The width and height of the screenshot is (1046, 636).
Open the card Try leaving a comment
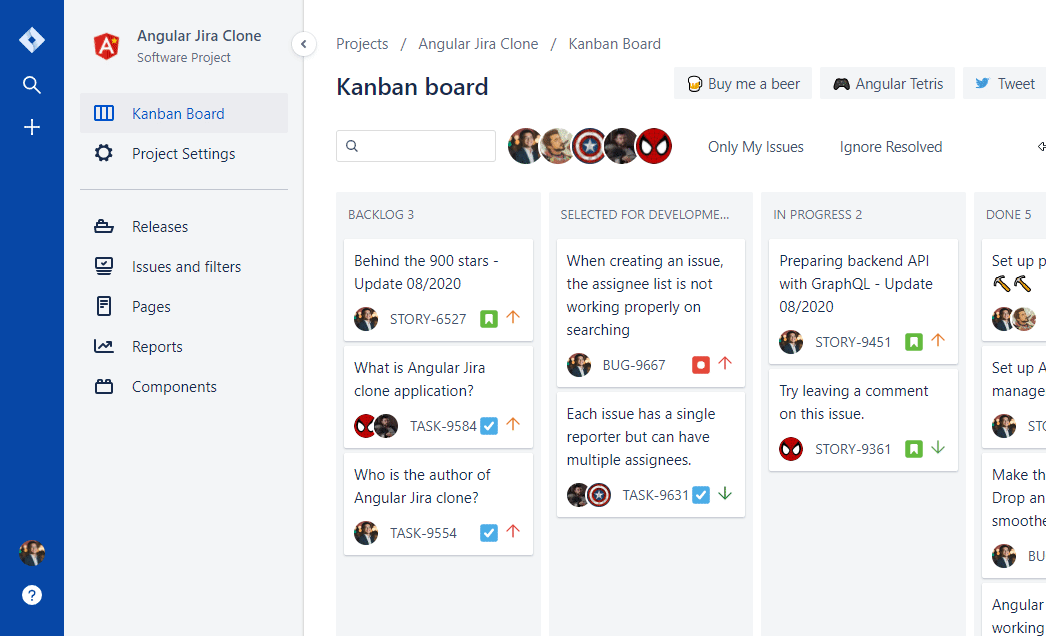coord(863,420)
